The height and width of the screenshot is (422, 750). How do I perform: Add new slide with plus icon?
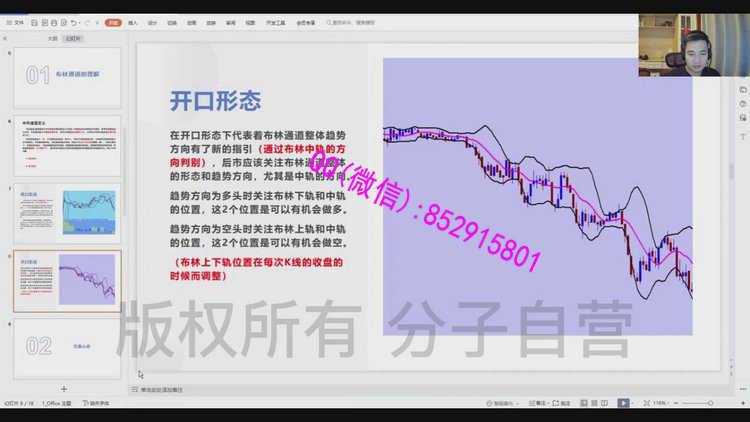click(x=64, y=388)
